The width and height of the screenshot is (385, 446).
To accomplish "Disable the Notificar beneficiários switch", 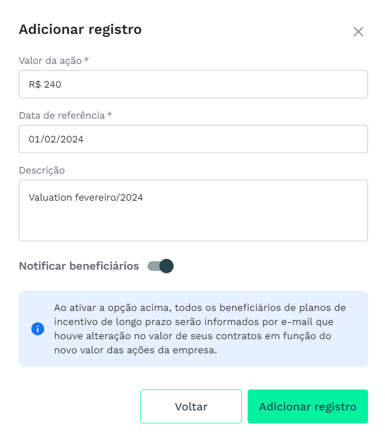I will point(161,266).
